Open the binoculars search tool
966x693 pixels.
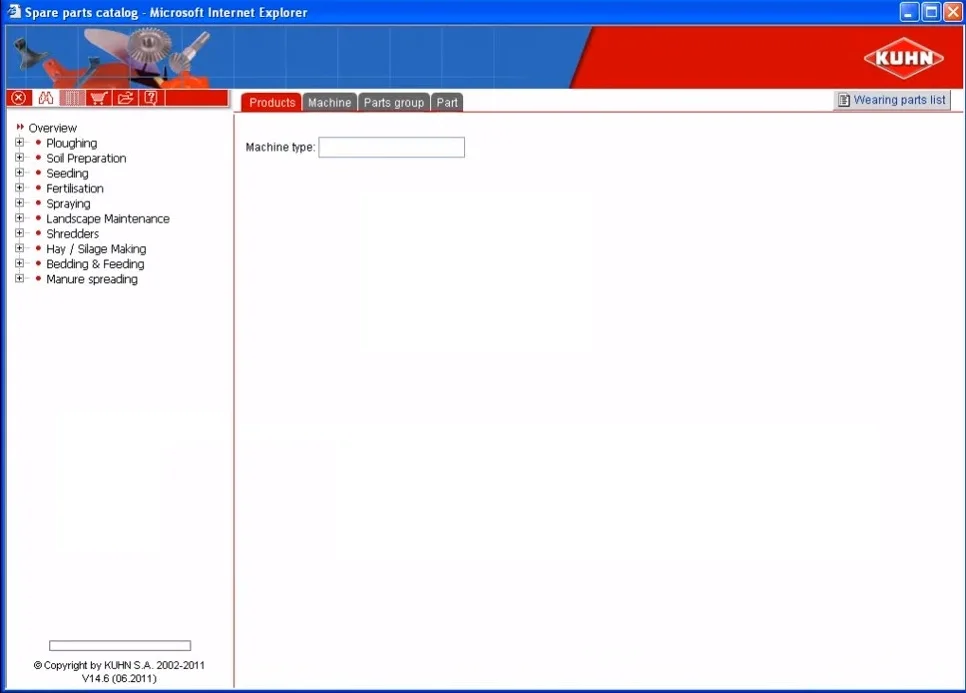point(46,98)
